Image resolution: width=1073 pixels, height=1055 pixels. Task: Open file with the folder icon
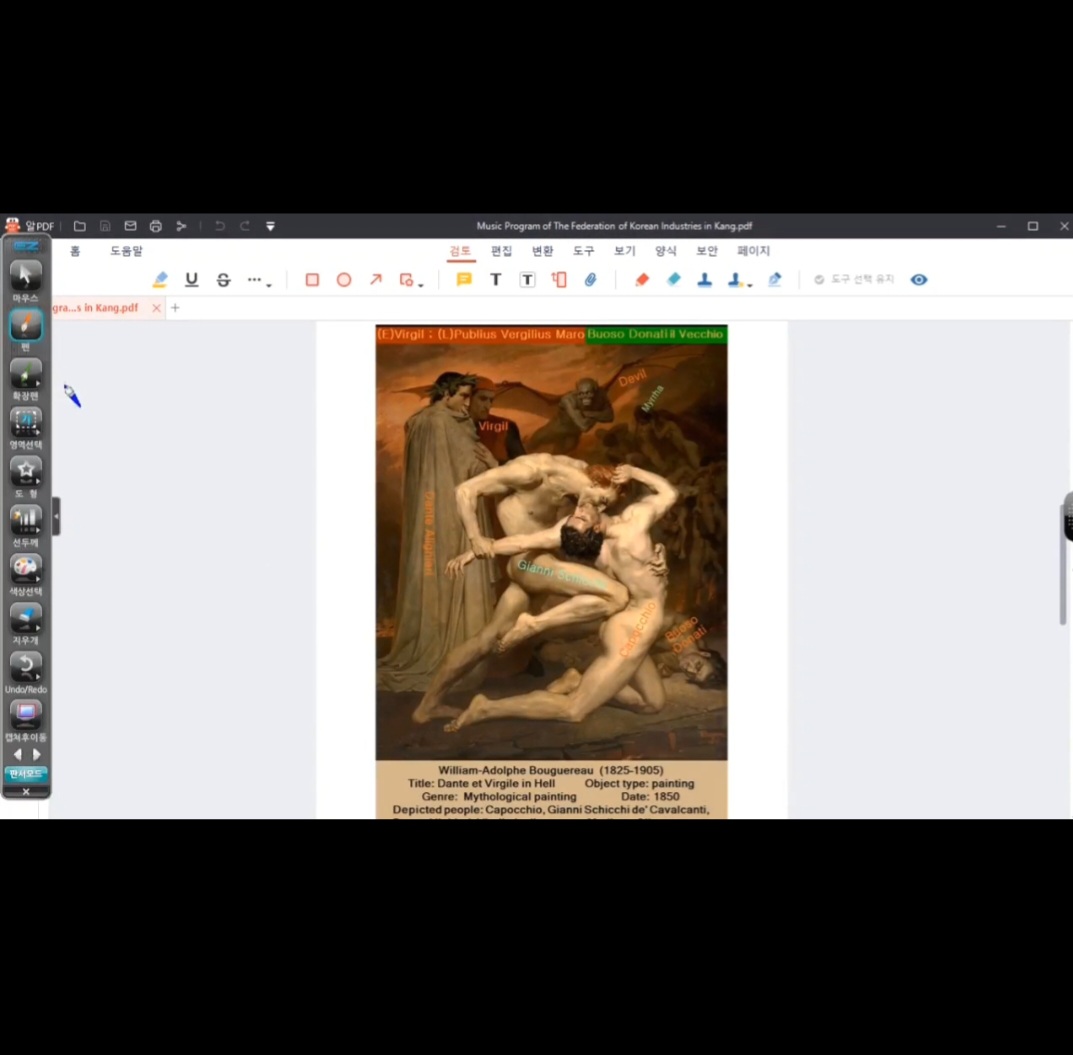(80, 226)
